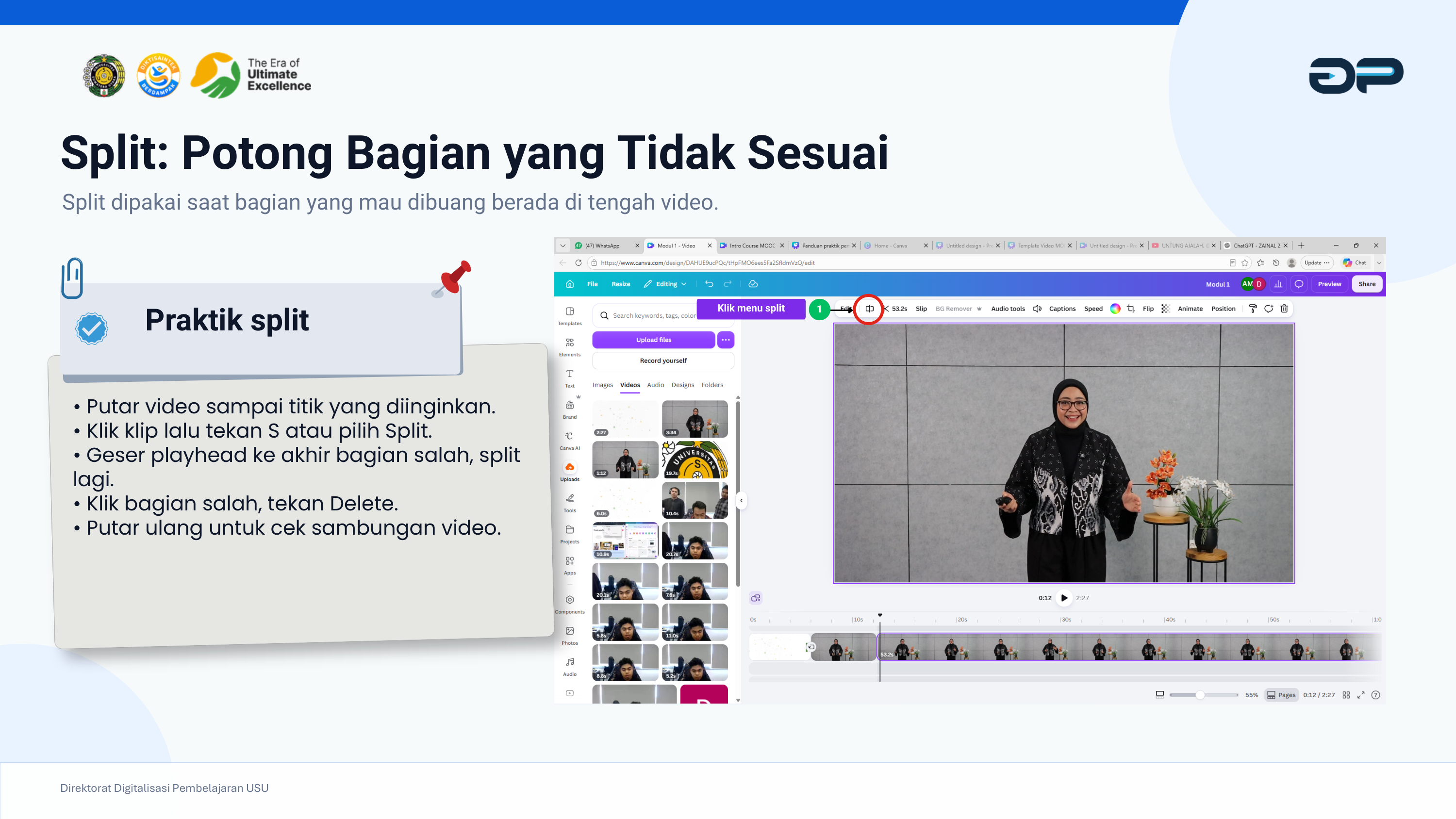This screenshot has height=819, width=1456.
Task: Click the Record yourself button
Action: pos(663,360)
